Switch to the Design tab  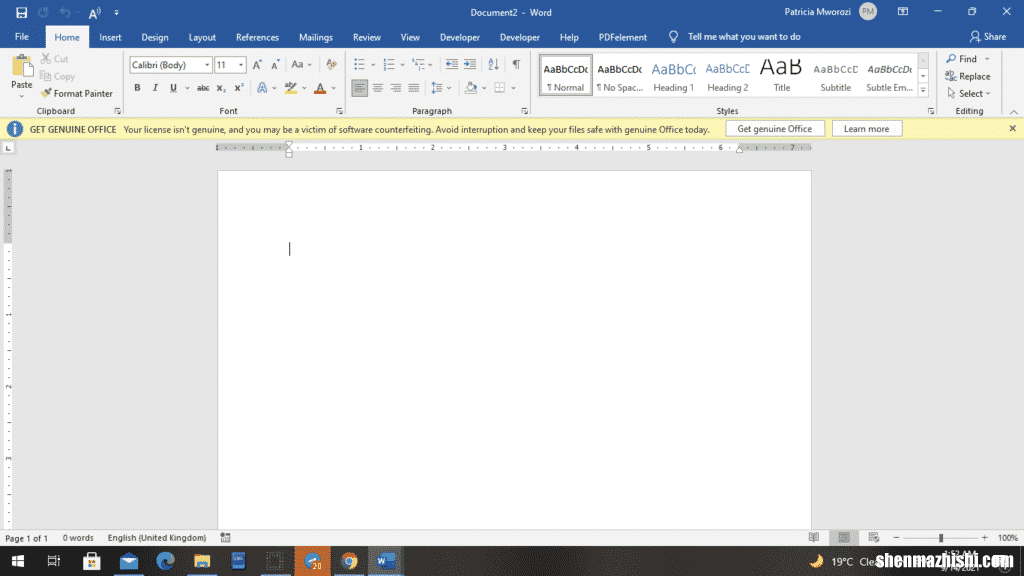[155, 37]
